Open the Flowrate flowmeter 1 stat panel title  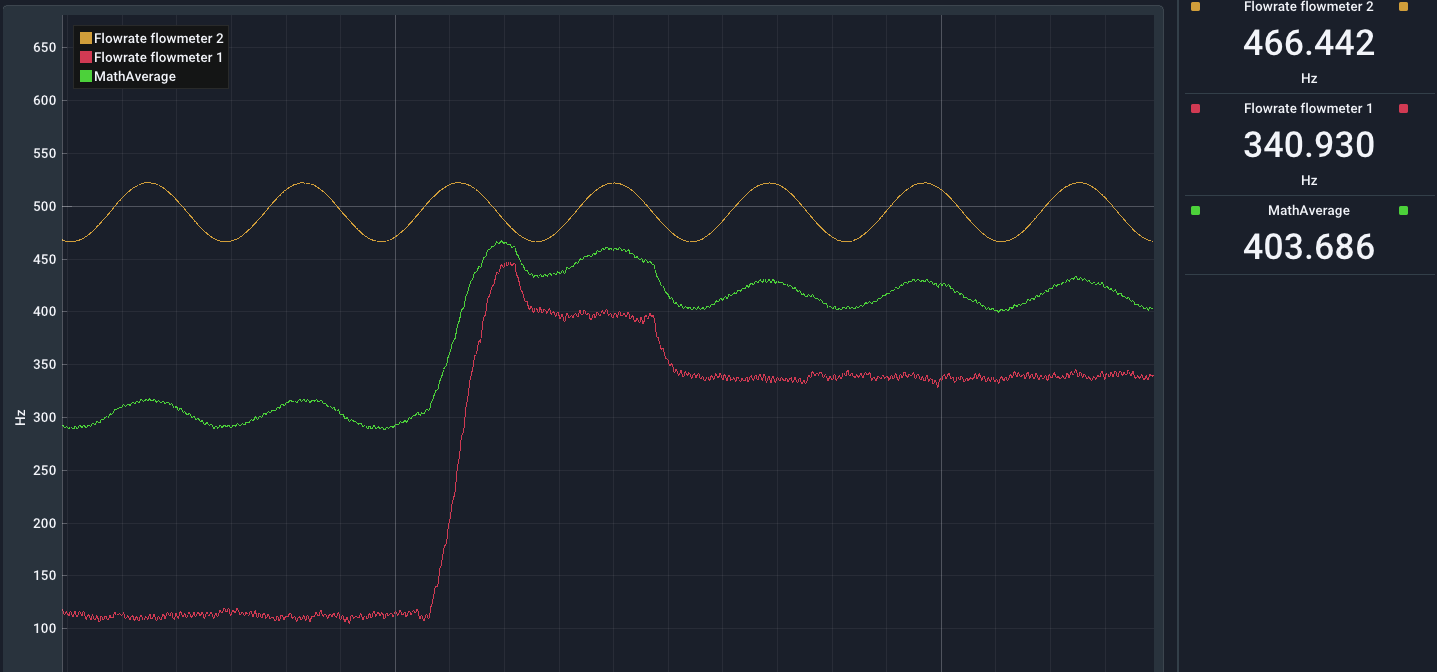point(1309,109)
